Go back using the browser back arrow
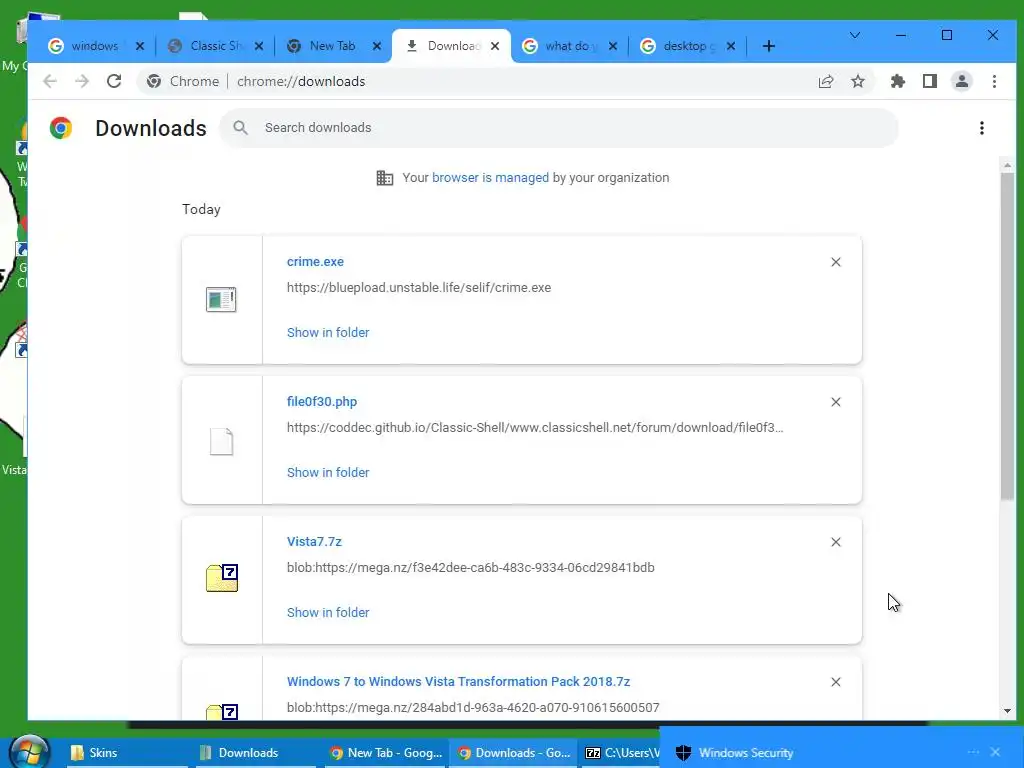 (x=50, y=81)
